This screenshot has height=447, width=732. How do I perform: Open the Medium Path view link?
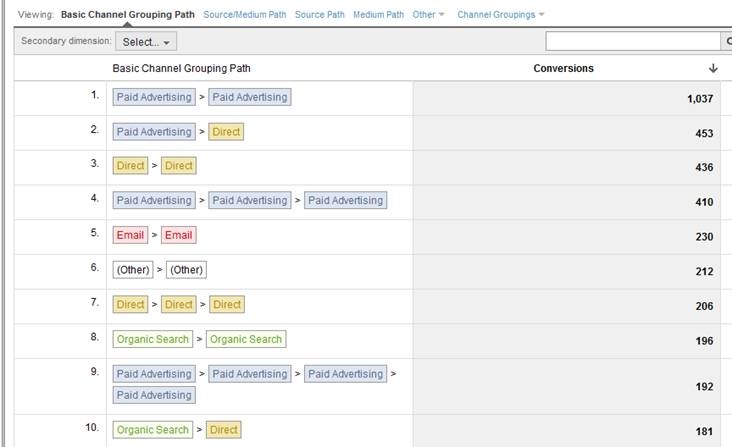click(378, 15)
